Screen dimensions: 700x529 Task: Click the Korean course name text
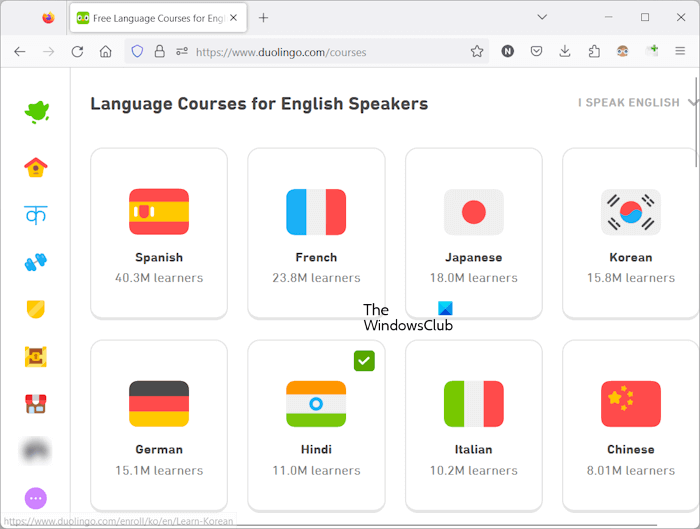pyautogui.click(x=631, y=258)
